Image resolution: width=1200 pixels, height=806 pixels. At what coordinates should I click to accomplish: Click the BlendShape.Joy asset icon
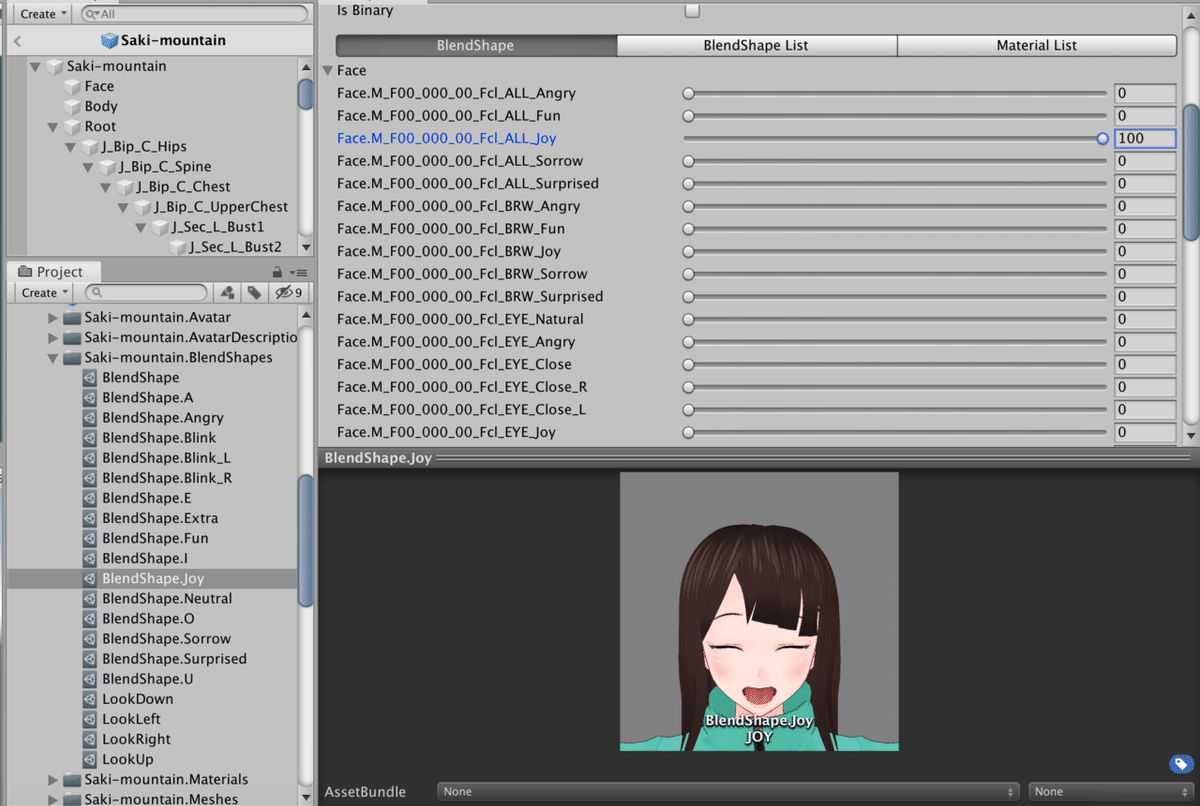(x=90, y=578)
